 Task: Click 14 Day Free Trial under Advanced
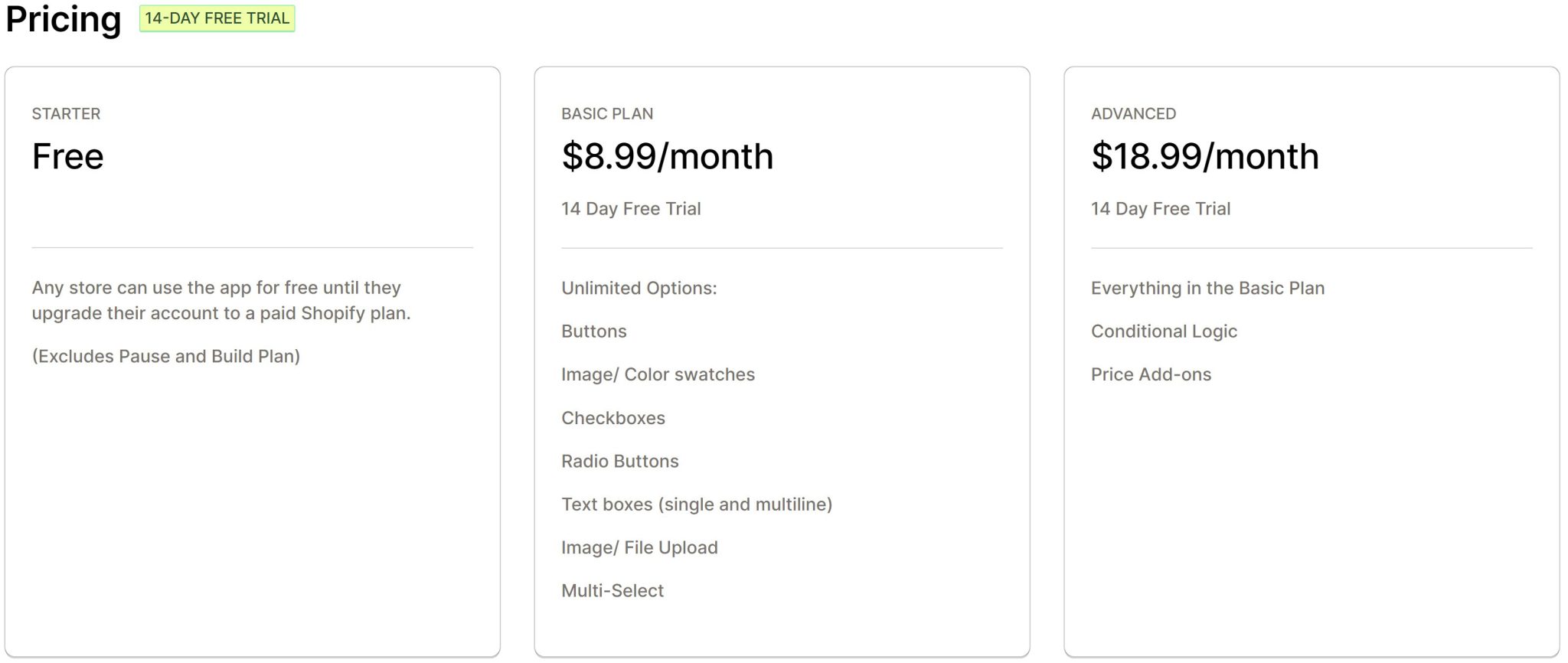click(x=1161, y=208)
